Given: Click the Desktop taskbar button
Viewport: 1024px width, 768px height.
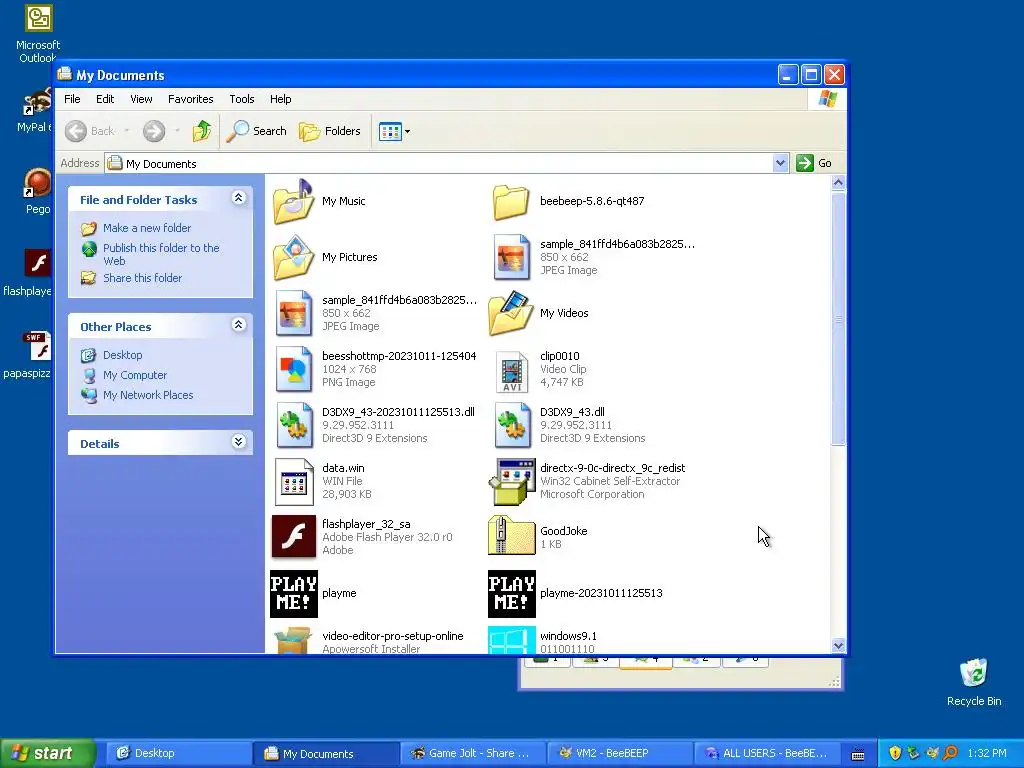Looking at the screenshot, I should [178, 753].
